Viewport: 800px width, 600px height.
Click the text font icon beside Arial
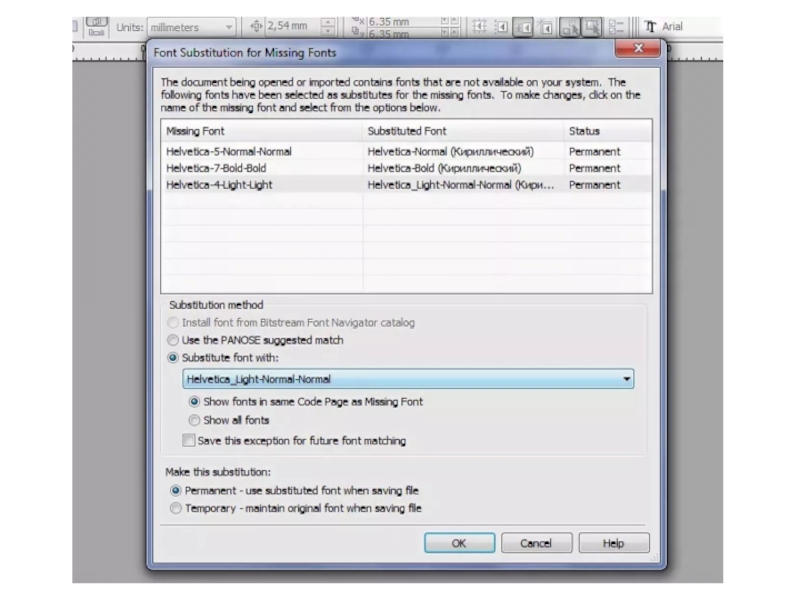coord(650,27)
